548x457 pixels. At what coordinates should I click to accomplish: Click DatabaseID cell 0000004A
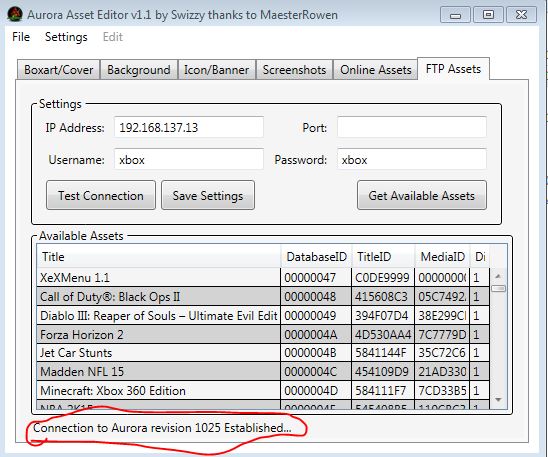click(x=316, y=334)
